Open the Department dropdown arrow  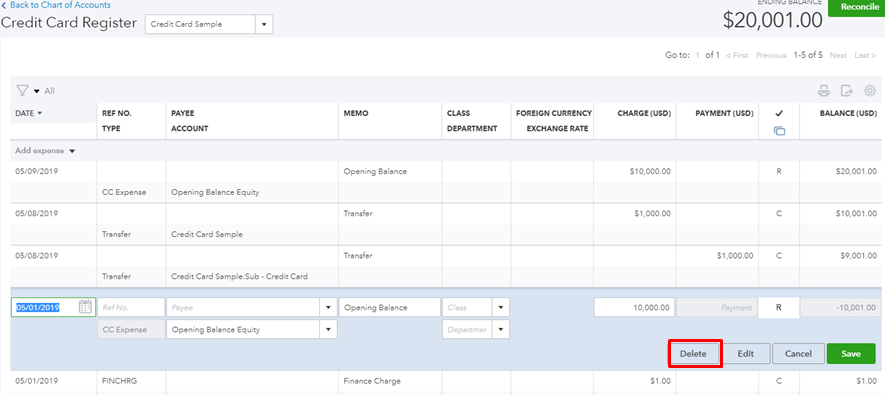(501, 330)
